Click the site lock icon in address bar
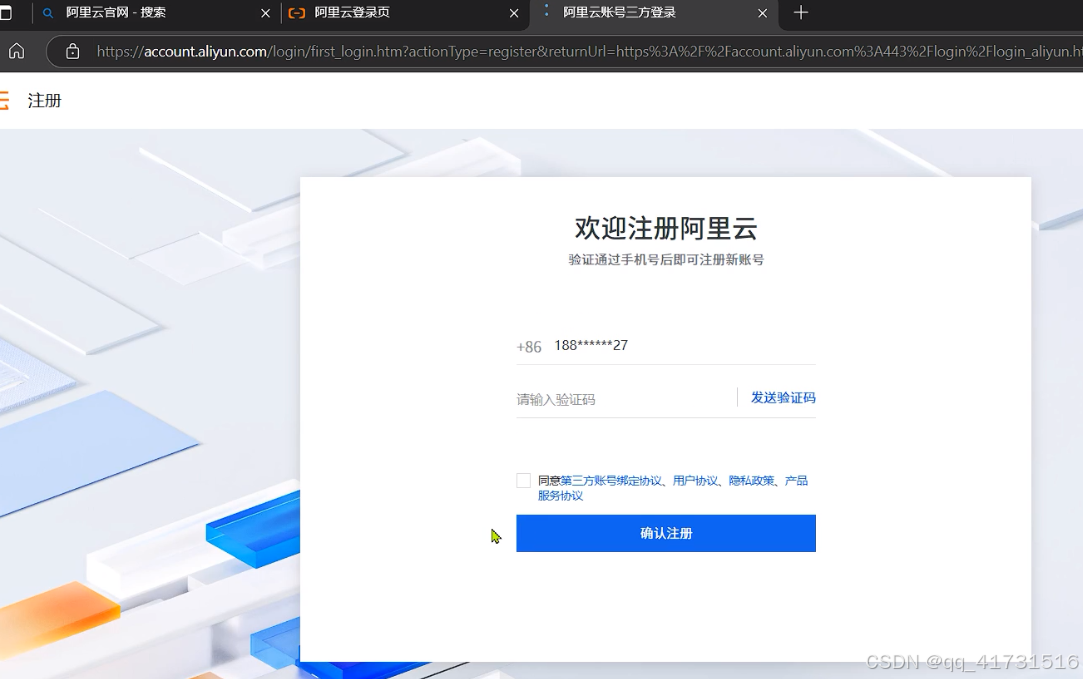This screenshot has width=1083, height=679. click(x=73, y=51)
